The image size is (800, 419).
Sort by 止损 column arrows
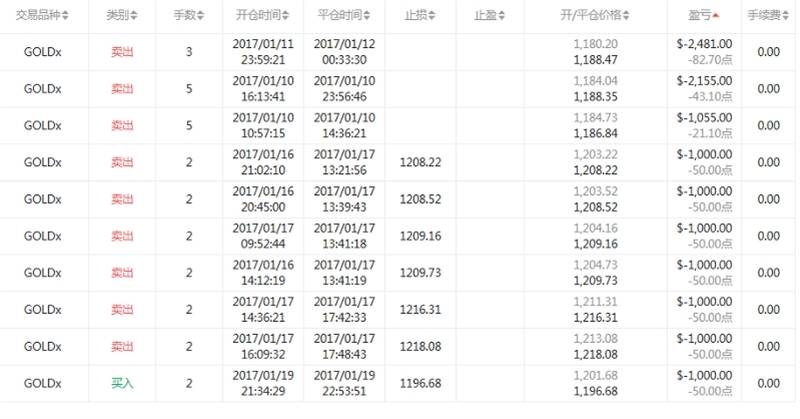pyautogui.click(x=432, y=16)
